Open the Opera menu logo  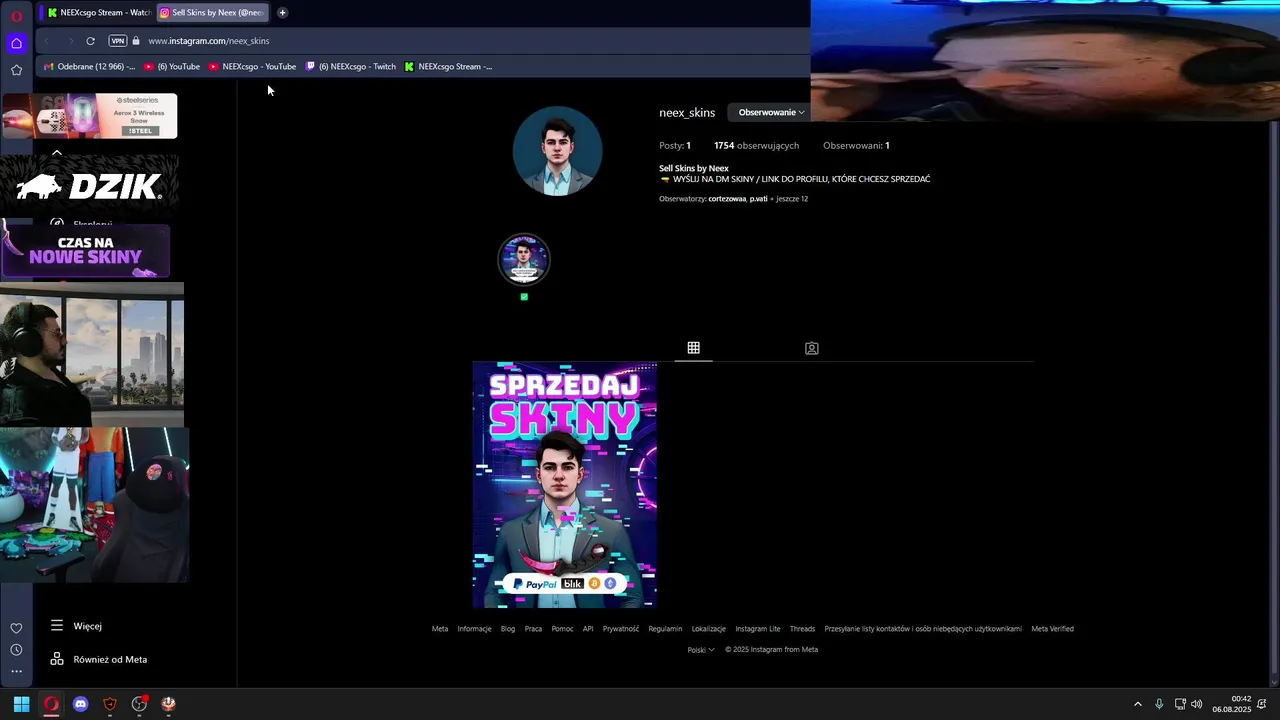(16, 15)
